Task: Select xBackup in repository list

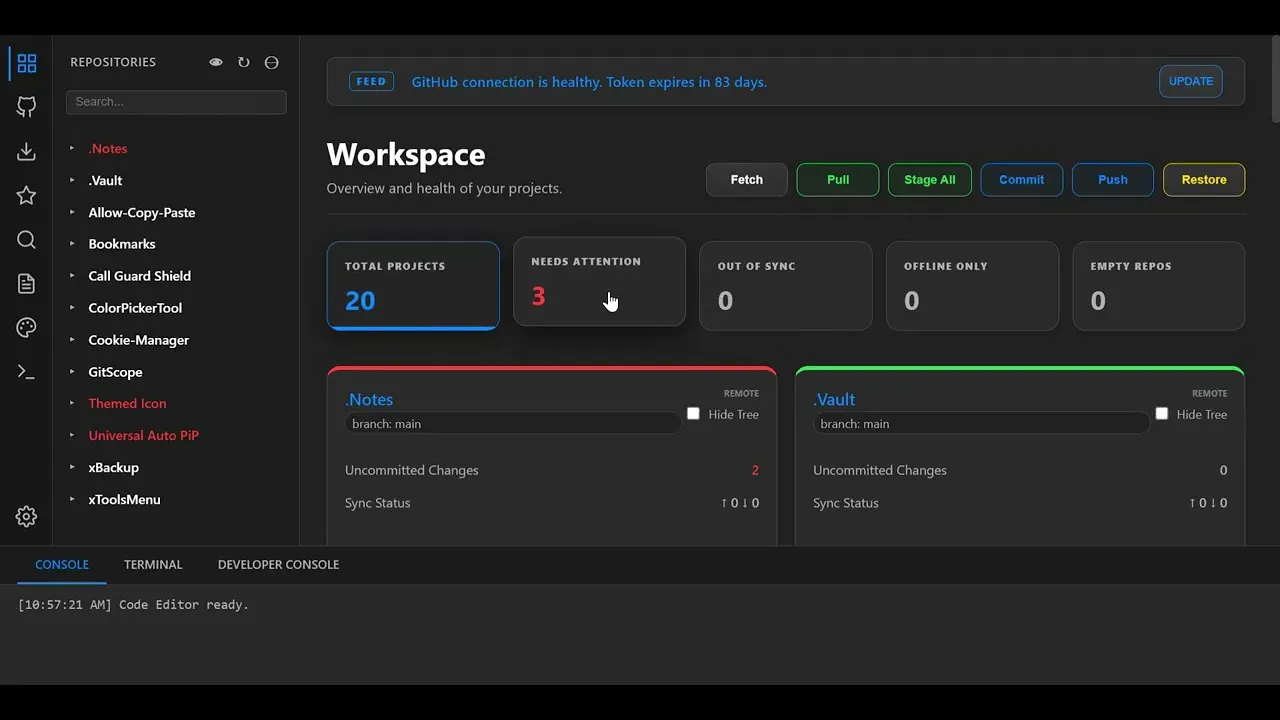Action: point(113,467)
